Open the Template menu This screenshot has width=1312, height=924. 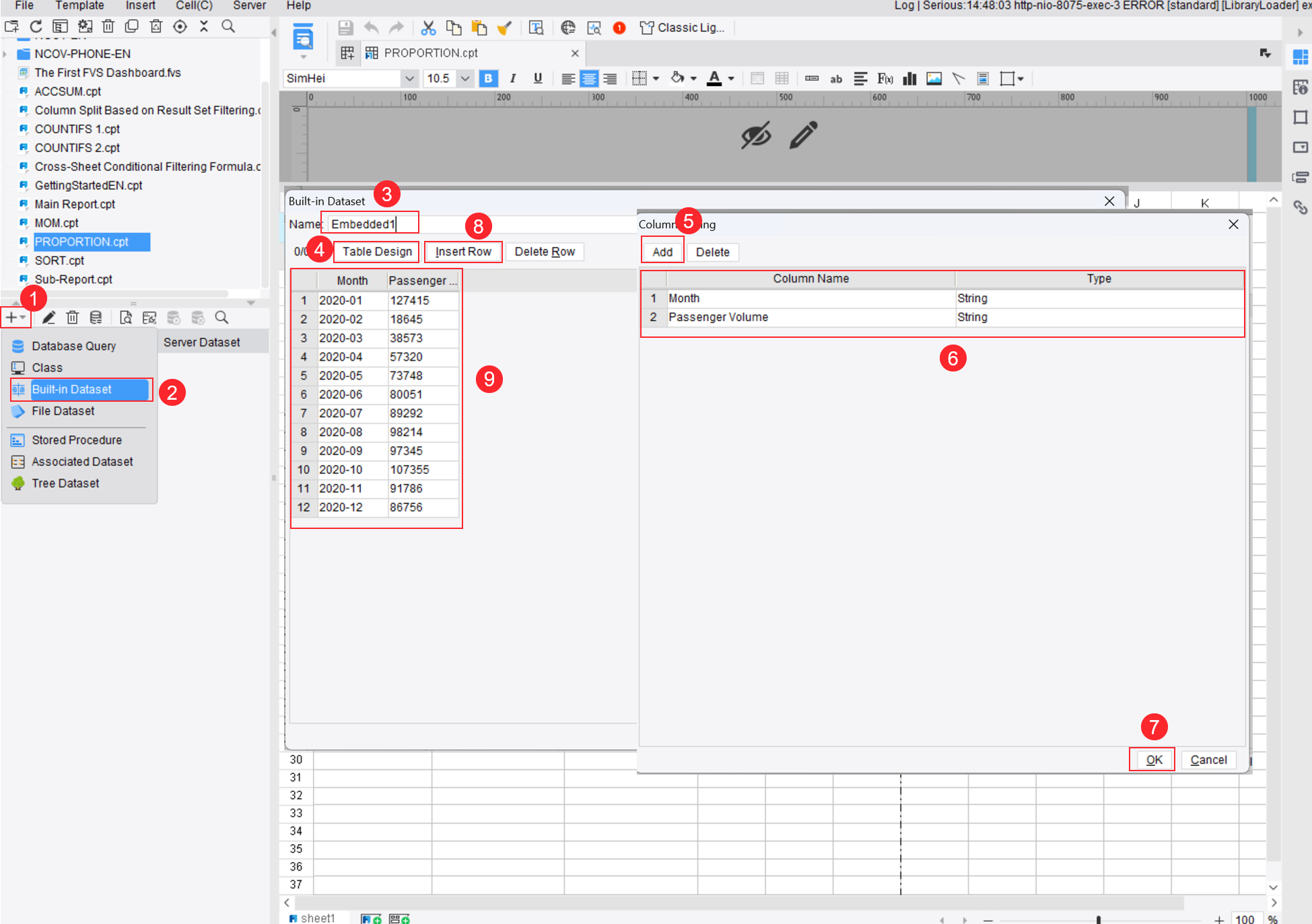(x=79, y=5)
